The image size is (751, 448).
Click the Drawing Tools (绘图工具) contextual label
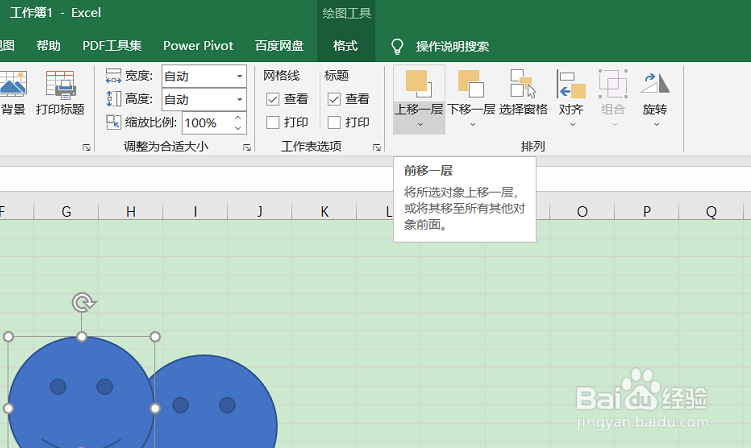[346, 13]
